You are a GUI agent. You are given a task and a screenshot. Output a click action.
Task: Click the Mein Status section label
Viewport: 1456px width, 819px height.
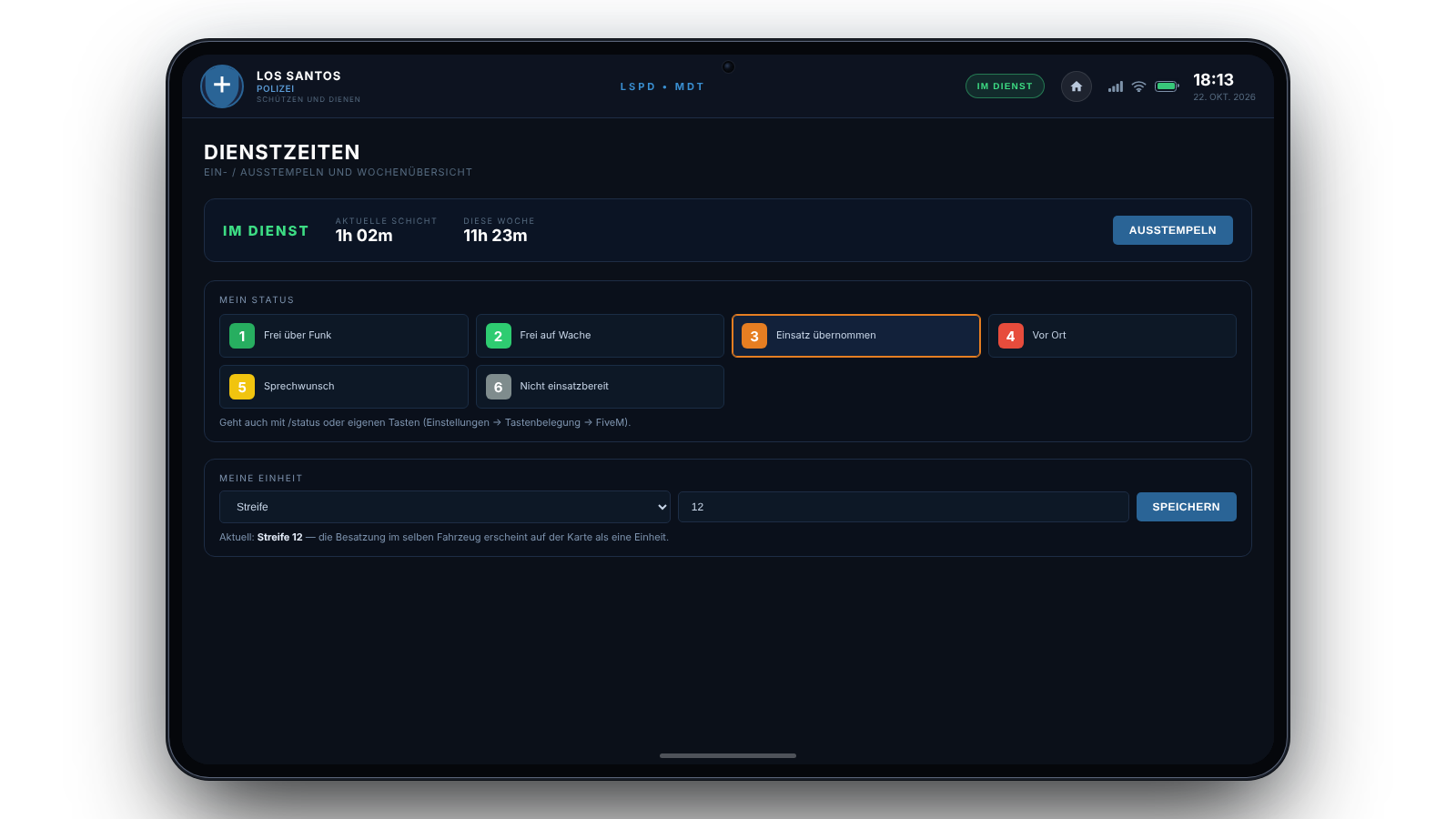pyautogui.click(x=257, y=300)
